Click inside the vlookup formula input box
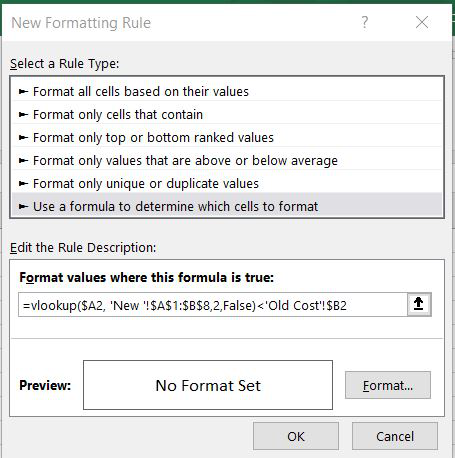 [x=213, y=305]
